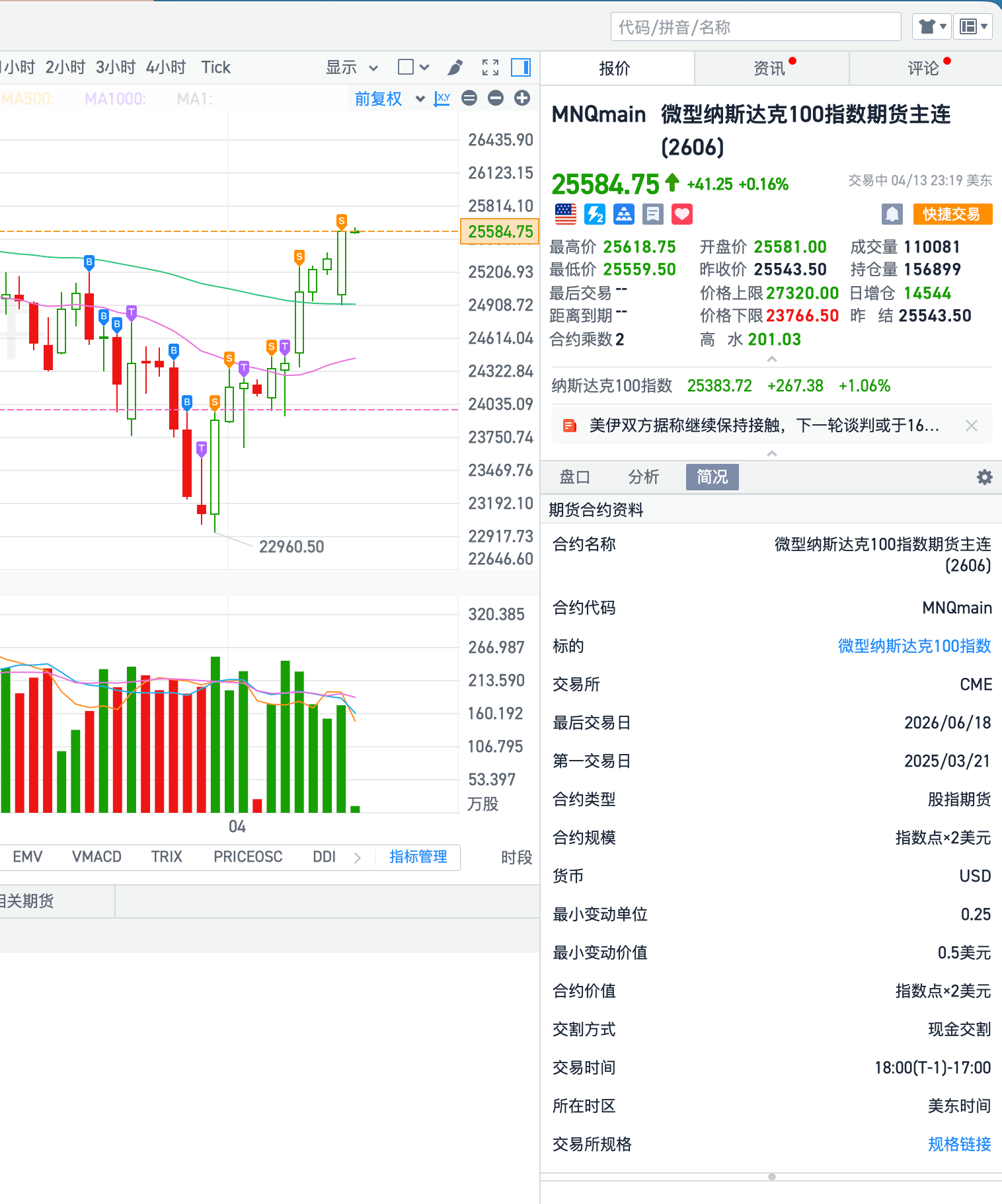Image resolution: width=1002 pixels, height=1204 pixels.
Task: Click the panel resize handle at bottom
Action: 771,1177
